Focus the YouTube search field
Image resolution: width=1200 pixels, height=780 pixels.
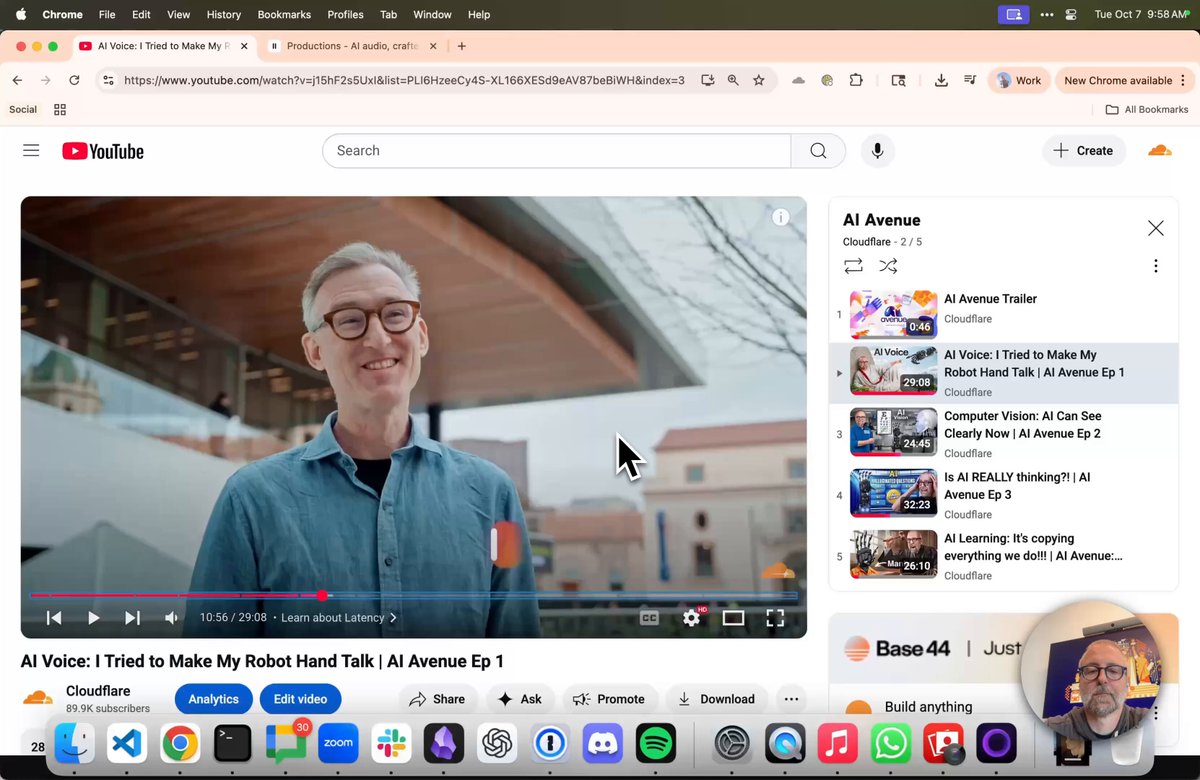tap(556, 151)
